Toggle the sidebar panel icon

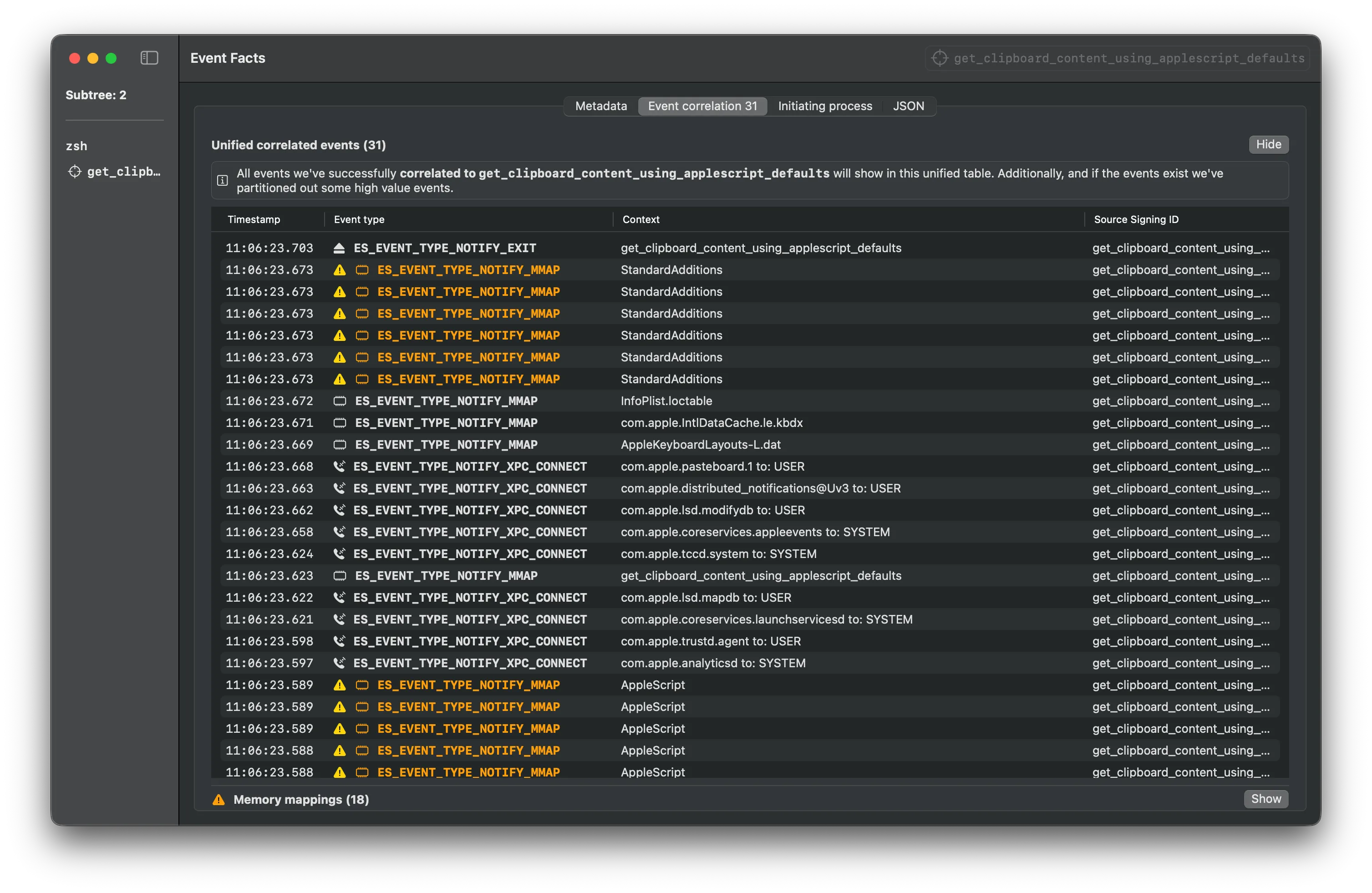(149, 58)
